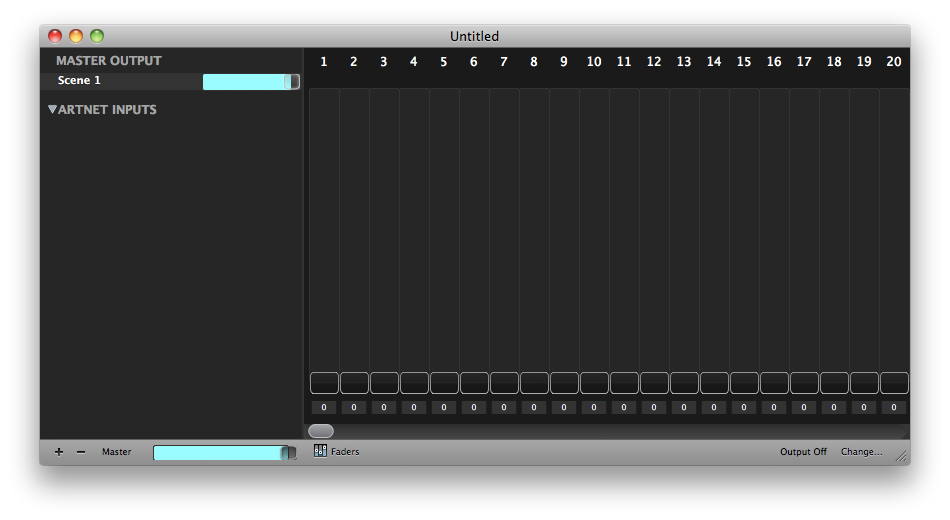Click the Scene 1 level slider

click(250, 82)
